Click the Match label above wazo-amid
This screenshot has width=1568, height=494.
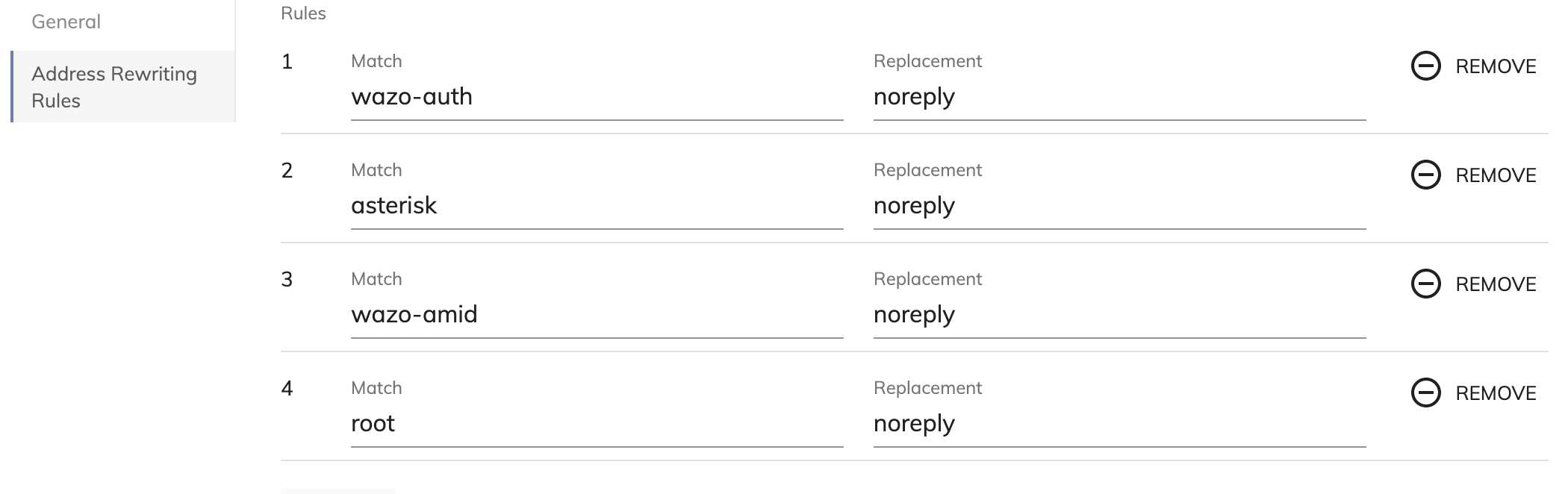376,279
